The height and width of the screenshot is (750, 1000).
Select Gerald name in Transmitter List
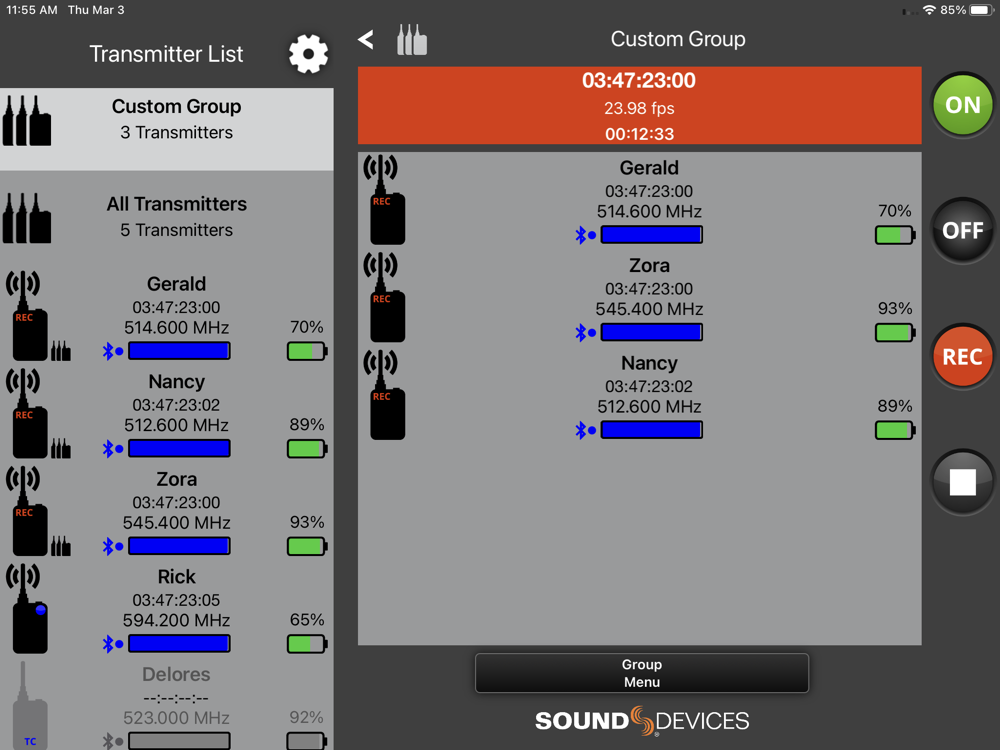click(177, 284)
